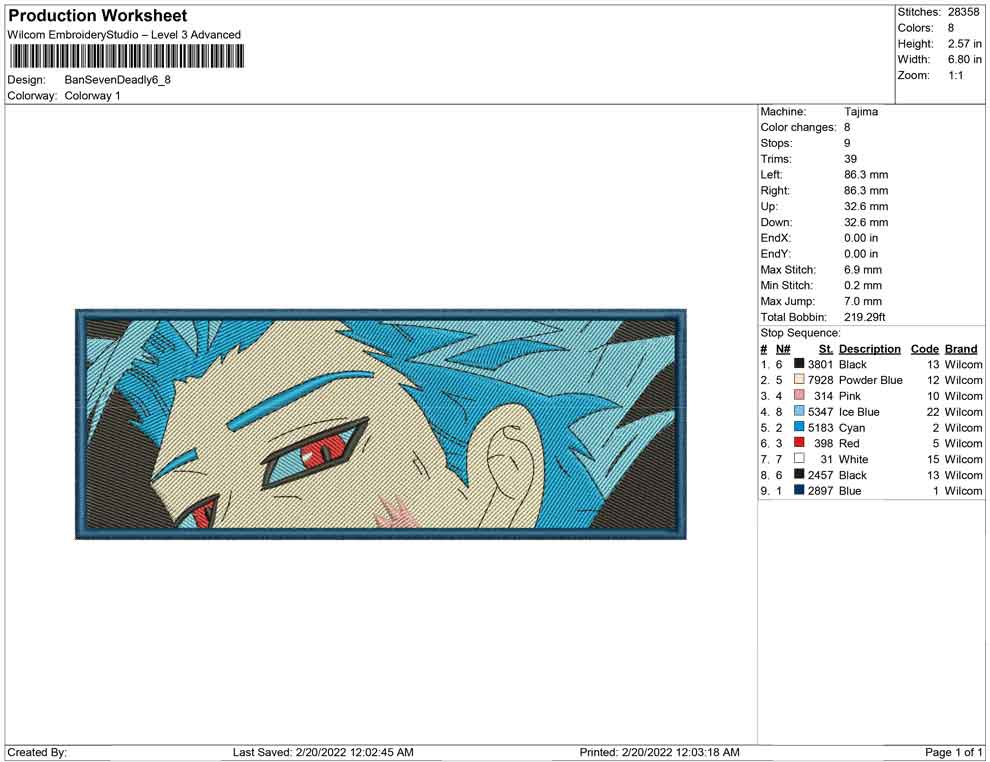Click the Production Worksheet title

pos(98,16)
